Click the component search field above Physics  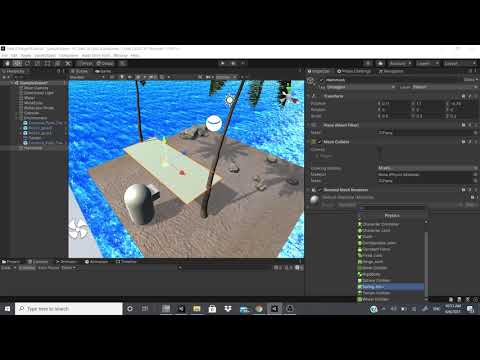[x=392, y=208]
